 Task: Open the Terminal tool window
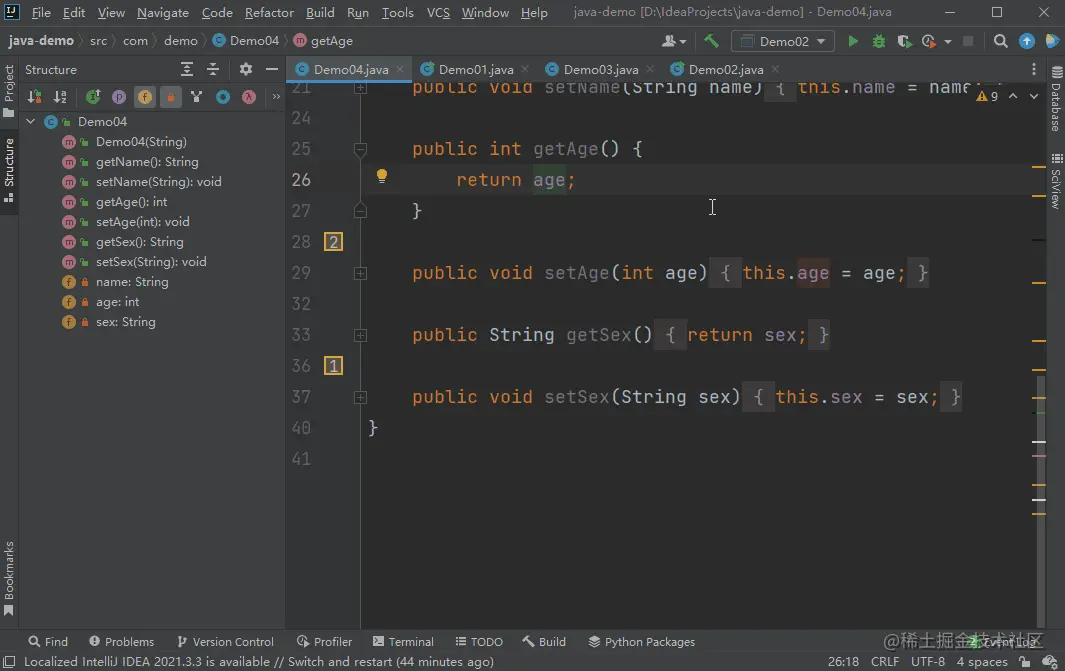pos(403,642)
